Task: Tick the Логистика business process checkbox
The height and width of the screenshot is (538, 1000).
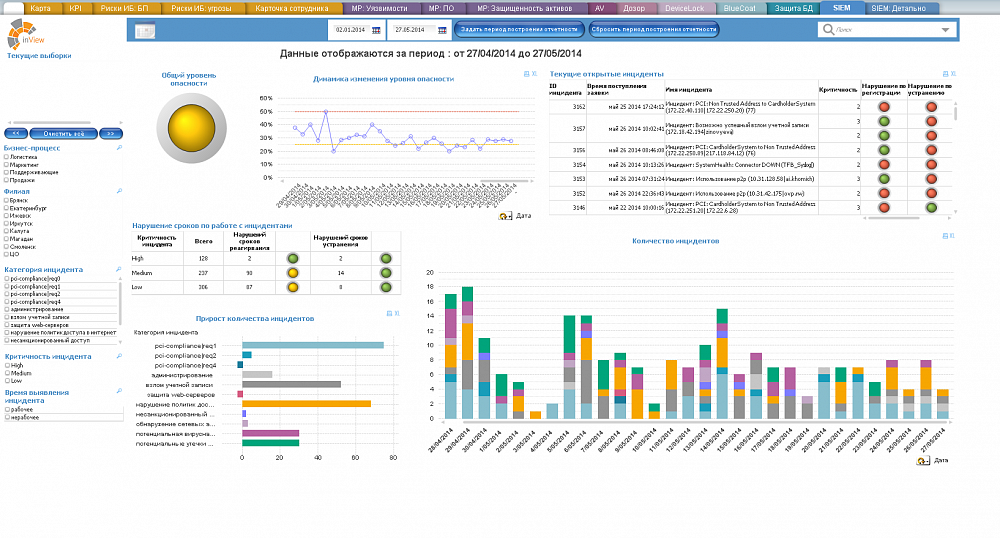Action: point(6,157)
